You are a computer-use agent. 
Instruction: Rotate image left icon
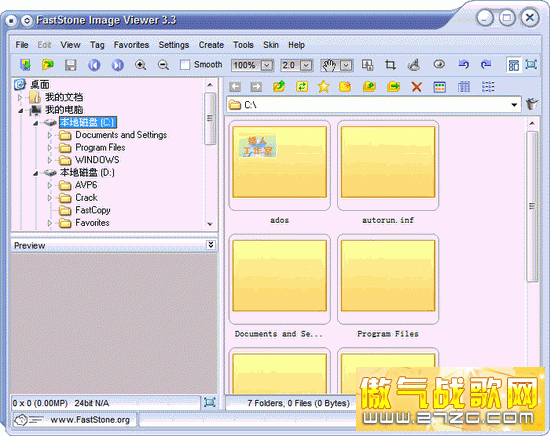click(x=463, y=64)
